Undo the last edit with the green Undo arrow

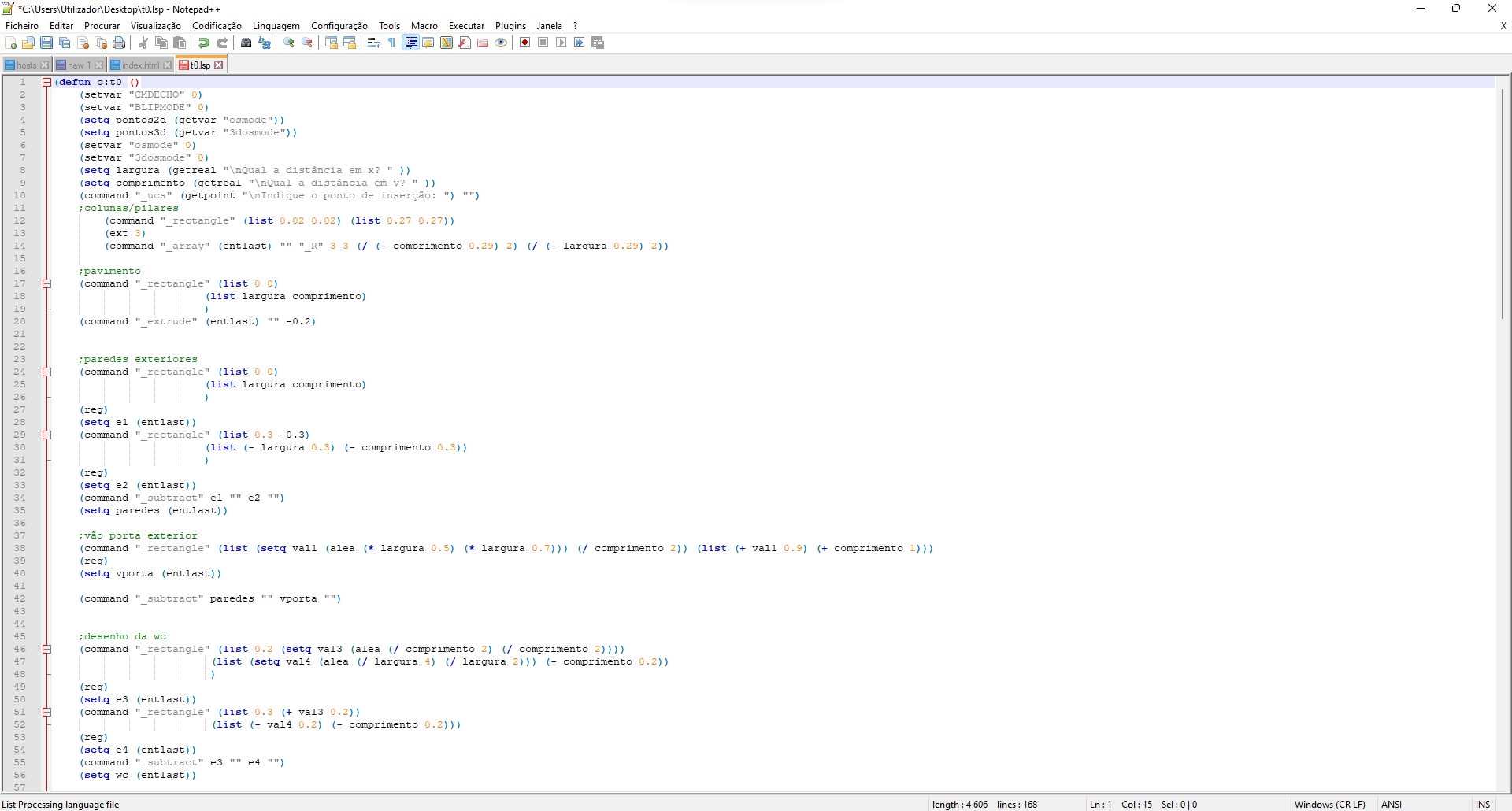click(x=204, y=43)
